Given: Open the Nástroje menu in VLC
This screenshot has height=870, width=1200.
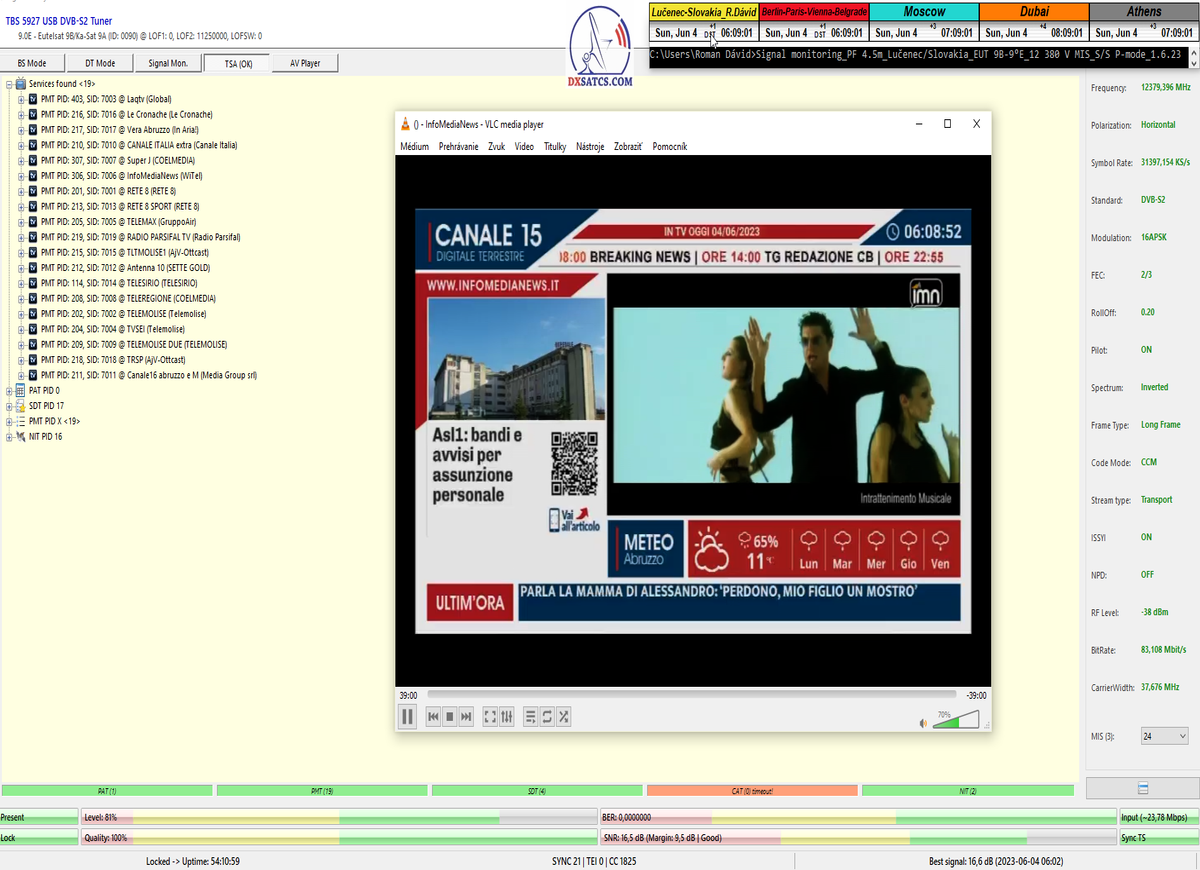Looking at the screenshot, I should coord(589,147).
